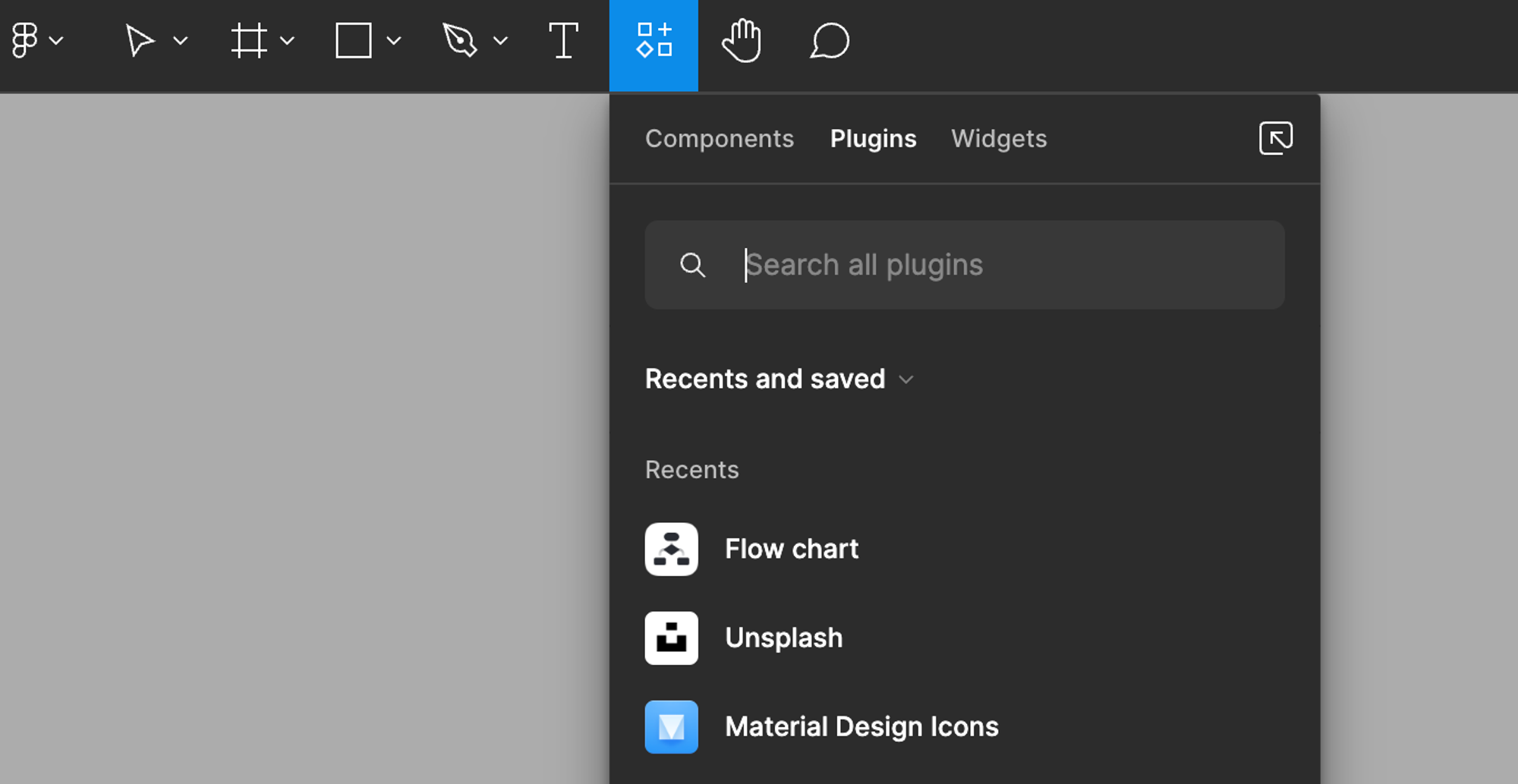The image size is (1518, 784).
Task: Select the Pen tool
Action: 460,40
